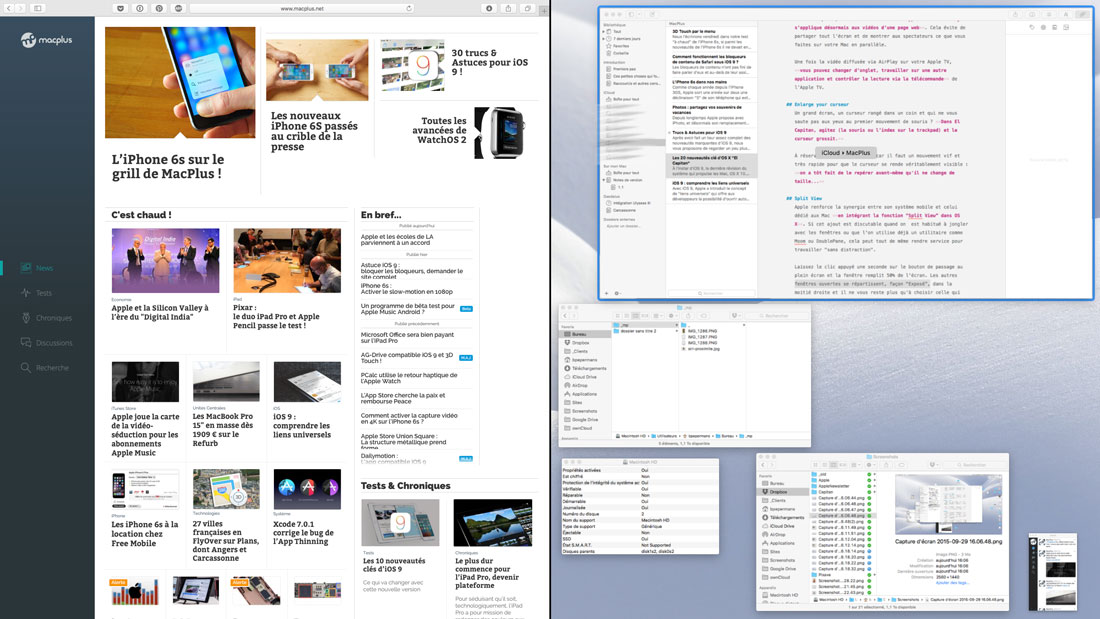The image size is (1100, 619).
Task: Open a new Safari tab with plus
Action: [x=544, y=10]
